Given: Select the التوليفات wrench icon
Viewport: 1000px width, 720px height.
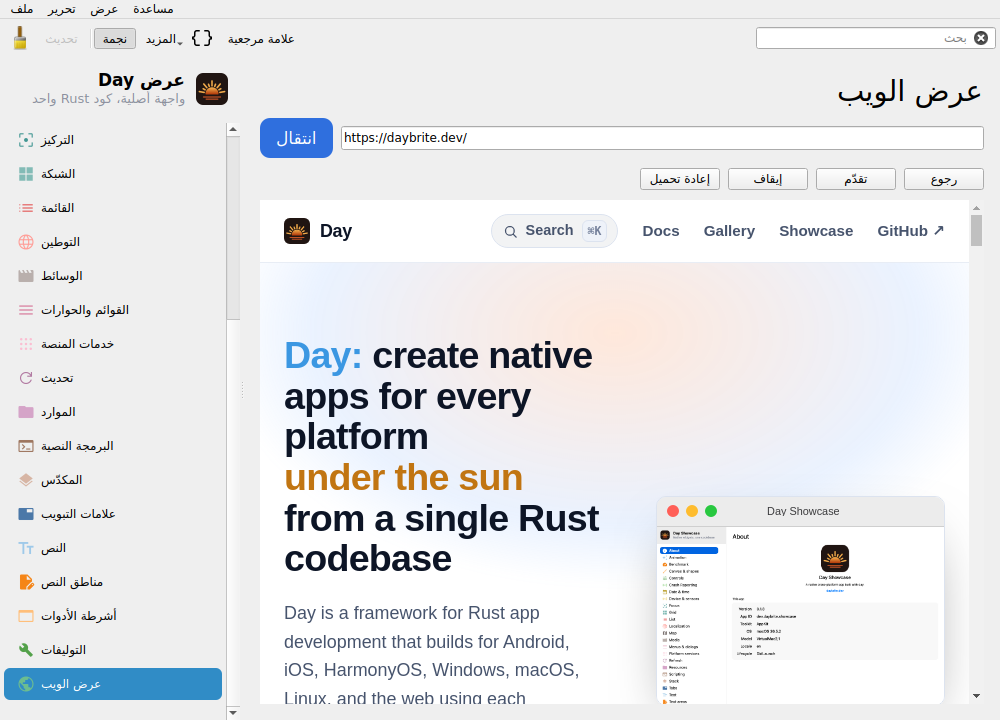Looking at the screenshot, I should [x=26, y=650].
